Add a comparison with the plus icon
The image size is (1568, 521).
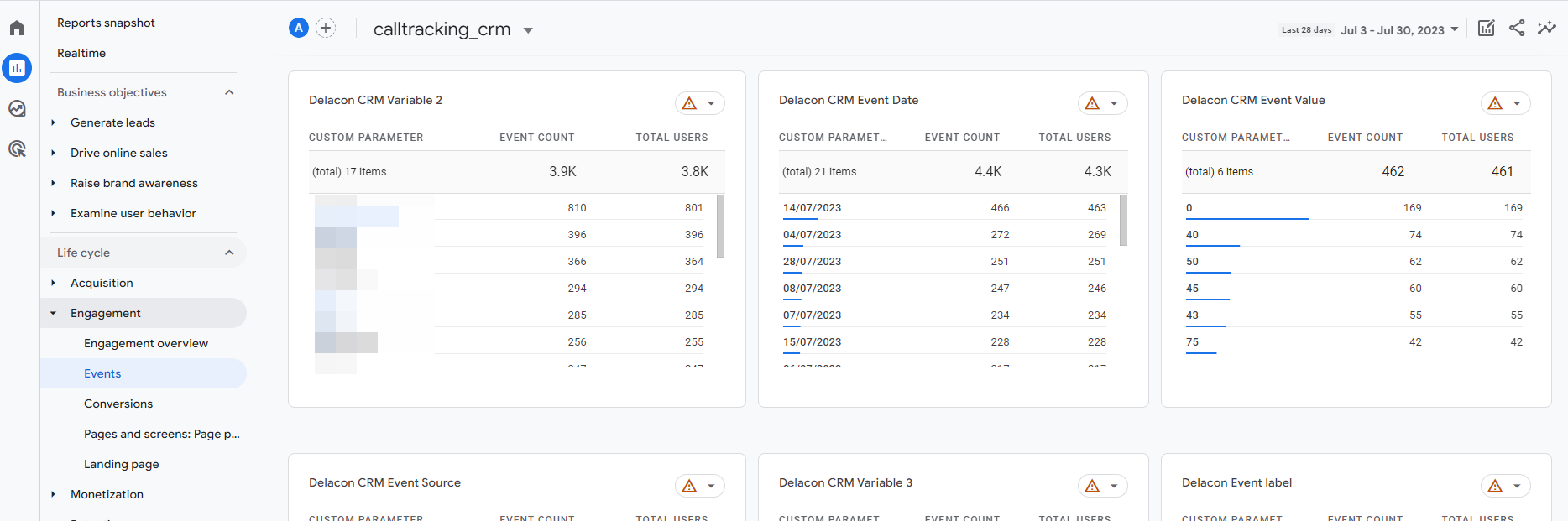click(326, 28)
